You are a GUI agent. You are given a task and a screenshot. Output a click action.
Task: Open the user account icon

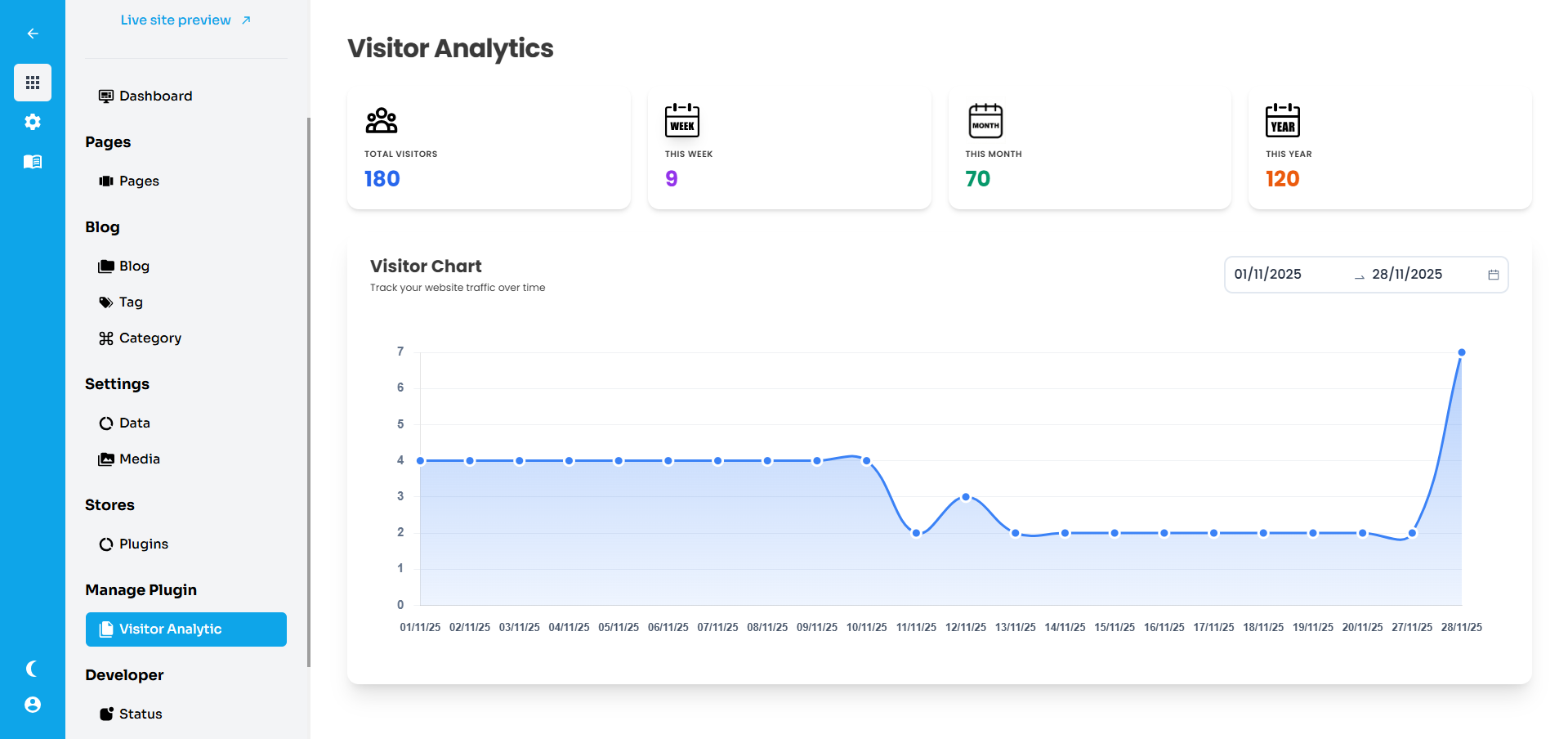coord(33,705)
